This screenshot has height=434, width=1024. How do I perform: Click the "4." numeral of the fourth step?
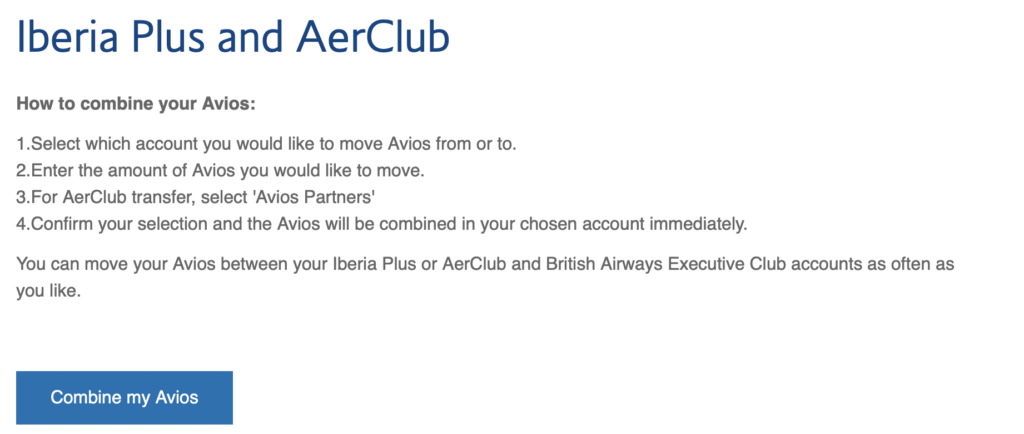point(23,223)
